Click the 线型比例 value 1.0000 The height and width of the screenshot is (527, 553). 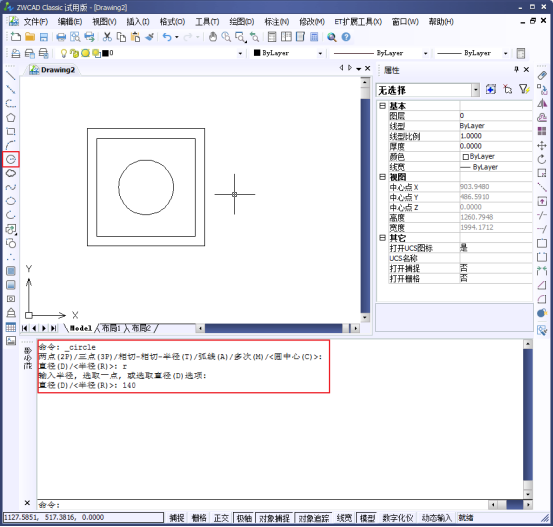click(496, 136)
